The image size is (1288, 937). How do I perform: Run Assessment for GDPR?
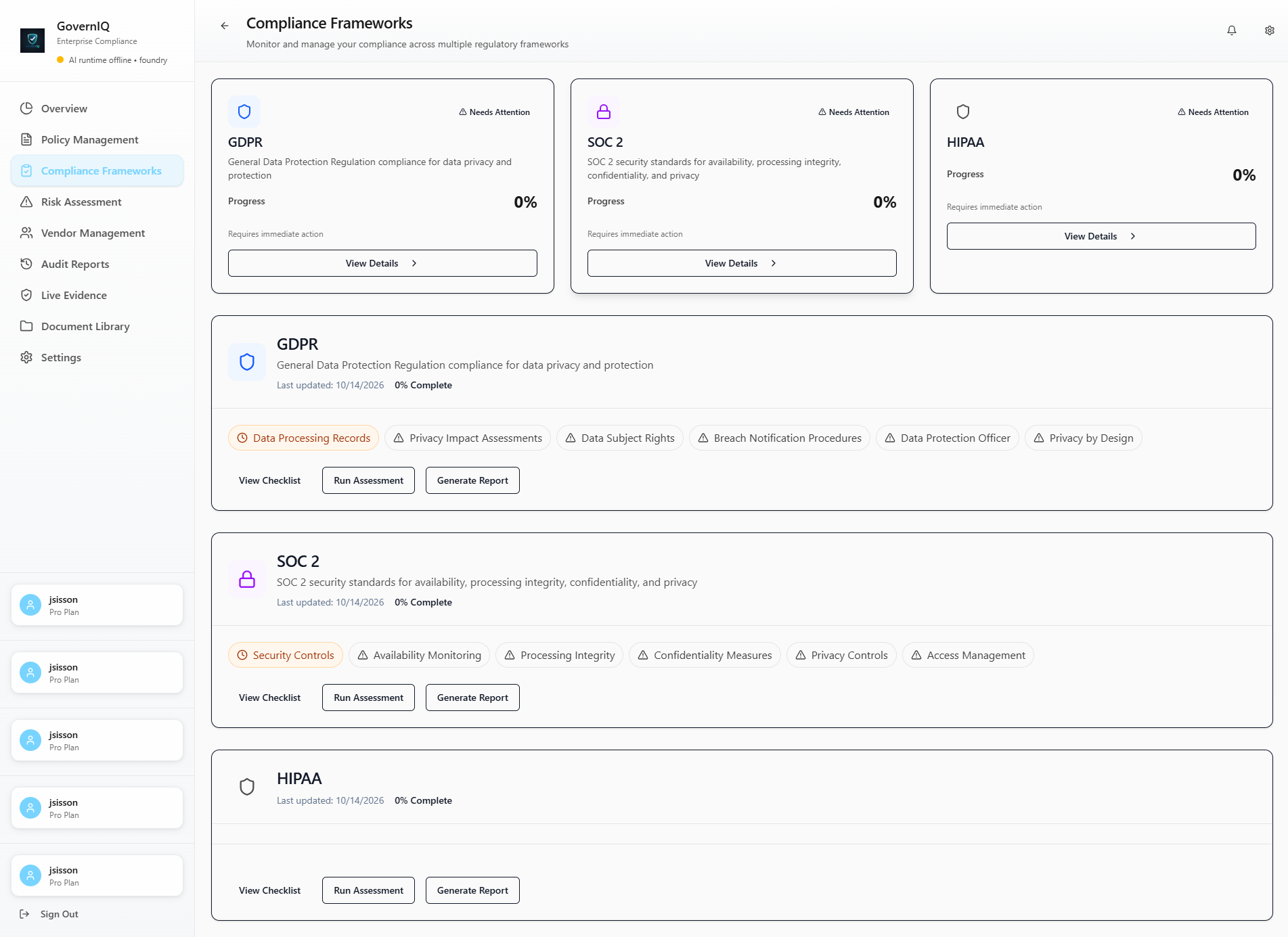pos(368,480)
